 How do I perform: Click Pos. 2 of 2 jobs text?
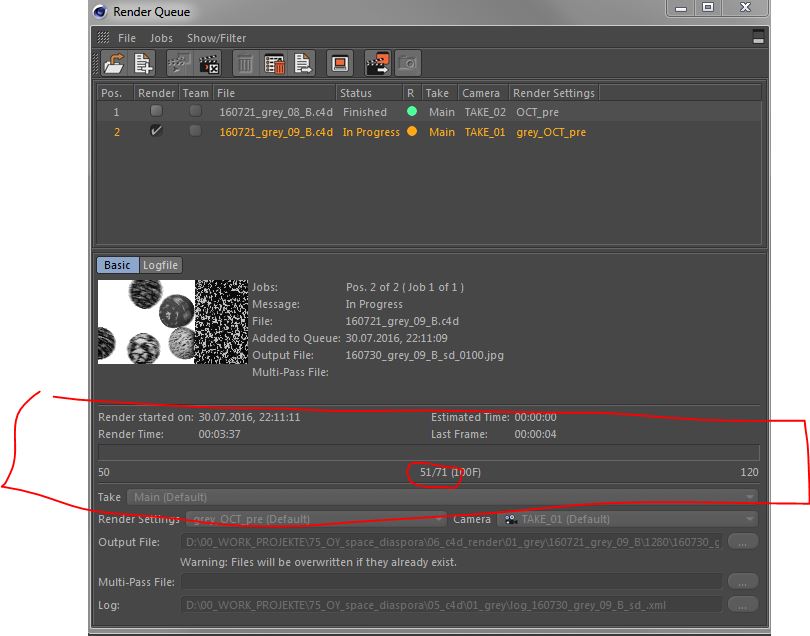point(404,287)
